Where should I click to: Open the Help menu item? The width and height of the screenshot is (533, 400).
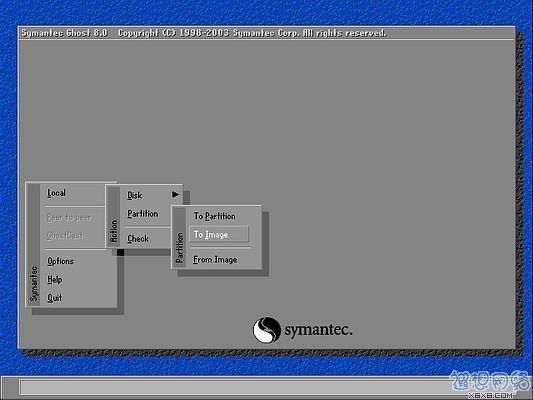click(x=54, y=280)
